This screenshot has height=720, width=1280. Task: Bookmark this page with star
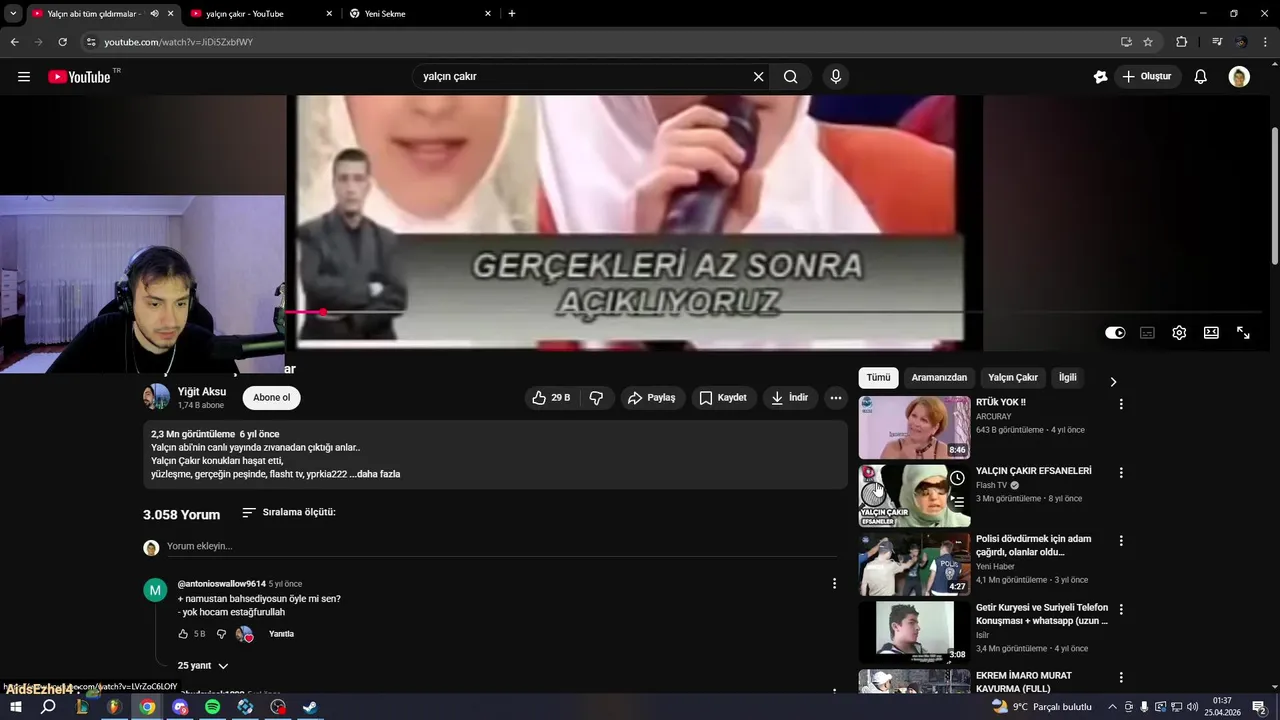click(1148, 42)
